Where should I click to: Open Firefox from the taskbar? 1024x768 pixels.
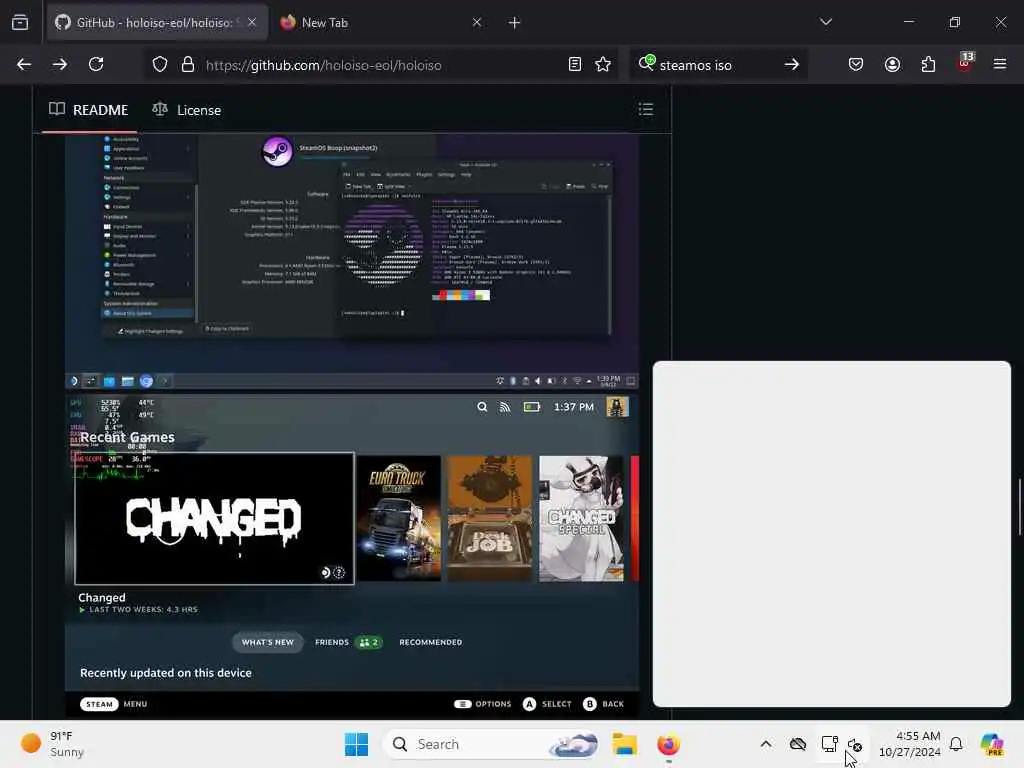668,744
